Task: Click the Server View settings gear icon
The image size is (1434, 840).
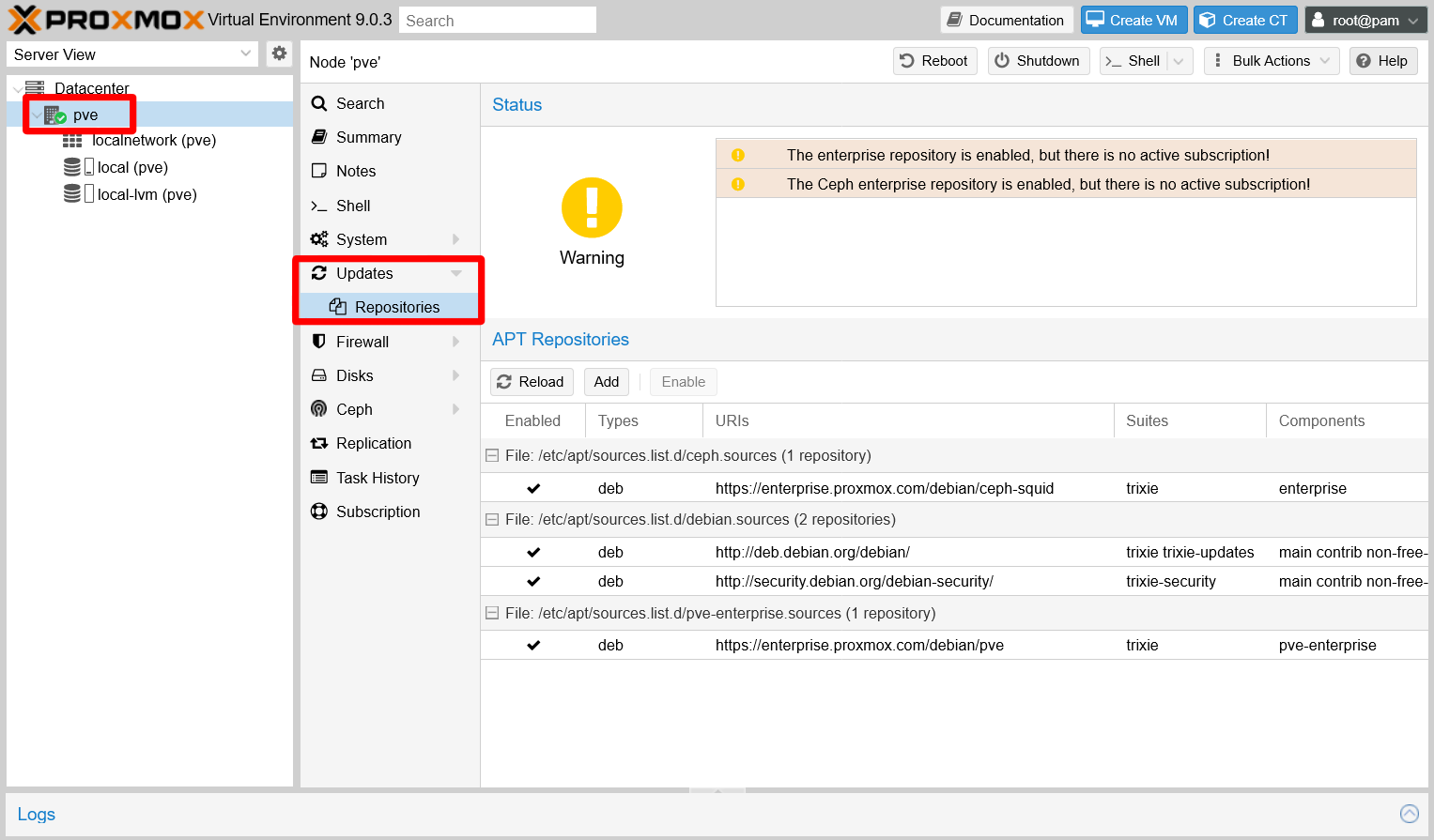Action: [279, 53]
